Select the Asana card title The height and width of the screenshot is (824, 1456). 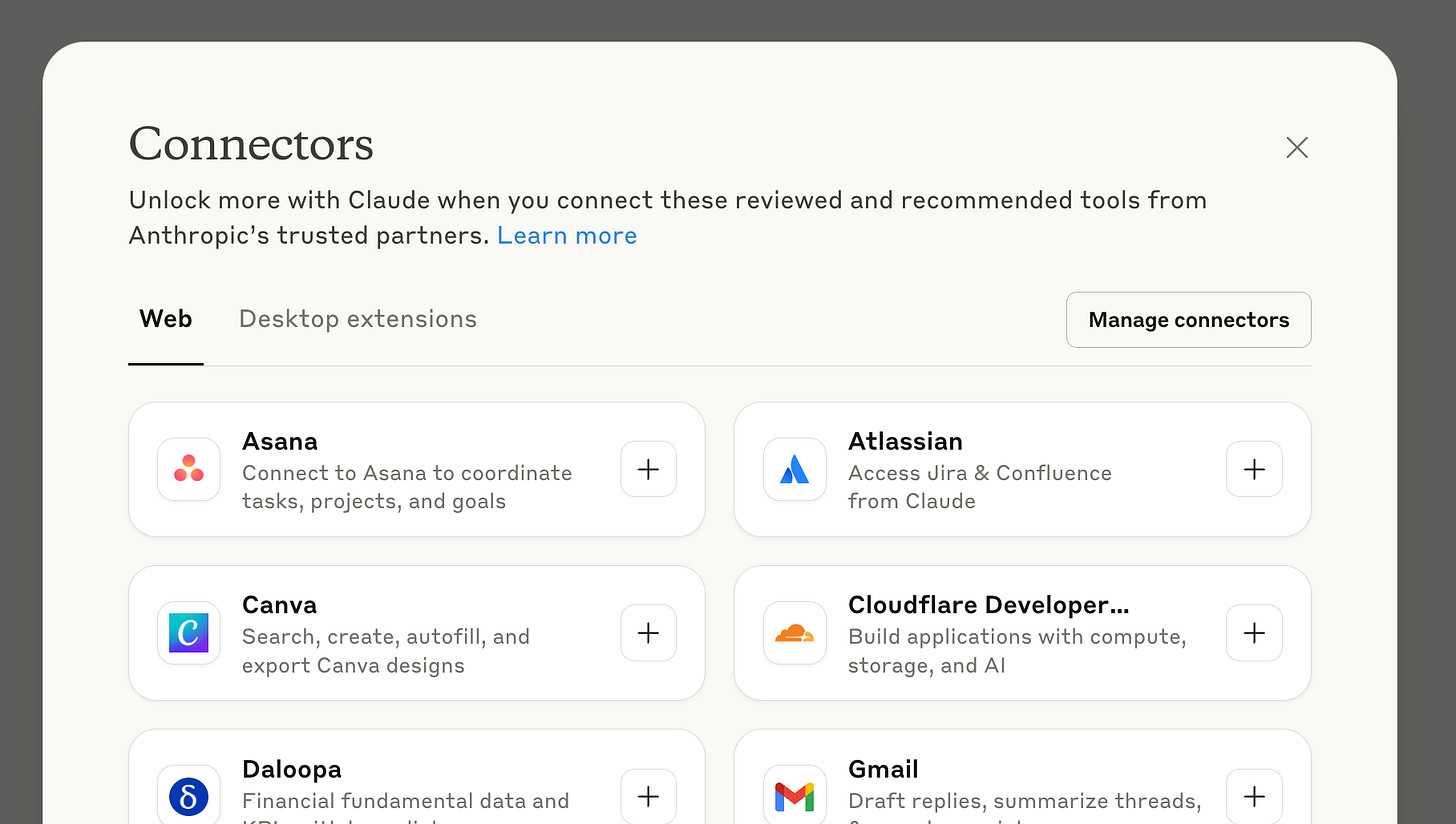(280, 441)
